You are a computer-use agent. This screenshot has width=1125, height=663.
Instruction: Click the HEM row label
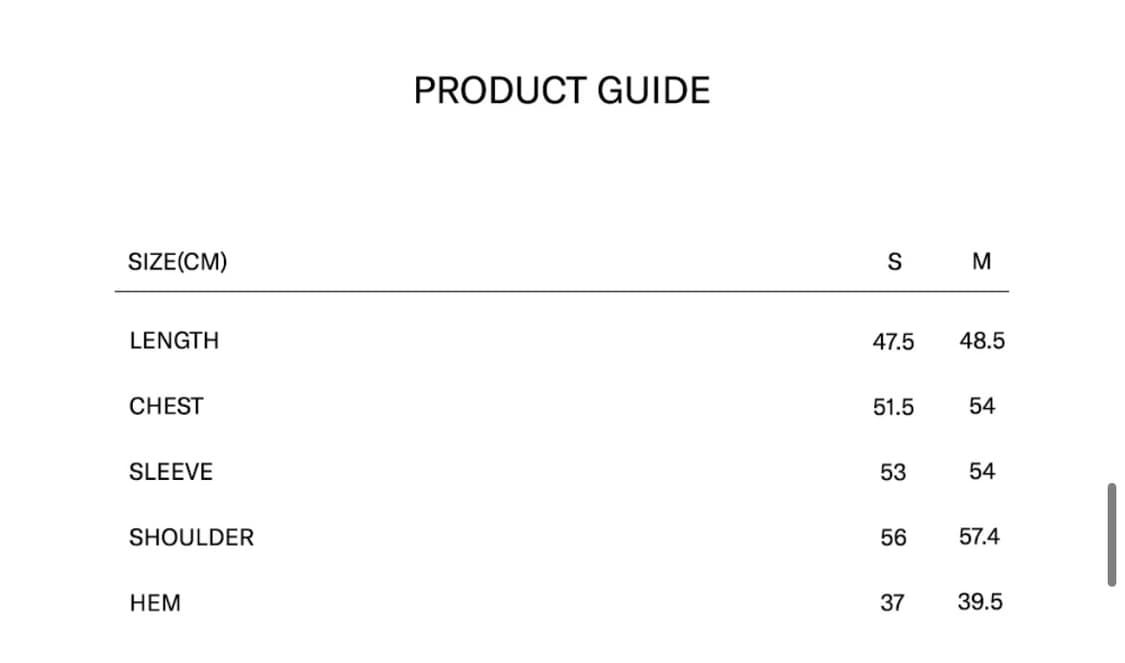[x=155, y=603]
